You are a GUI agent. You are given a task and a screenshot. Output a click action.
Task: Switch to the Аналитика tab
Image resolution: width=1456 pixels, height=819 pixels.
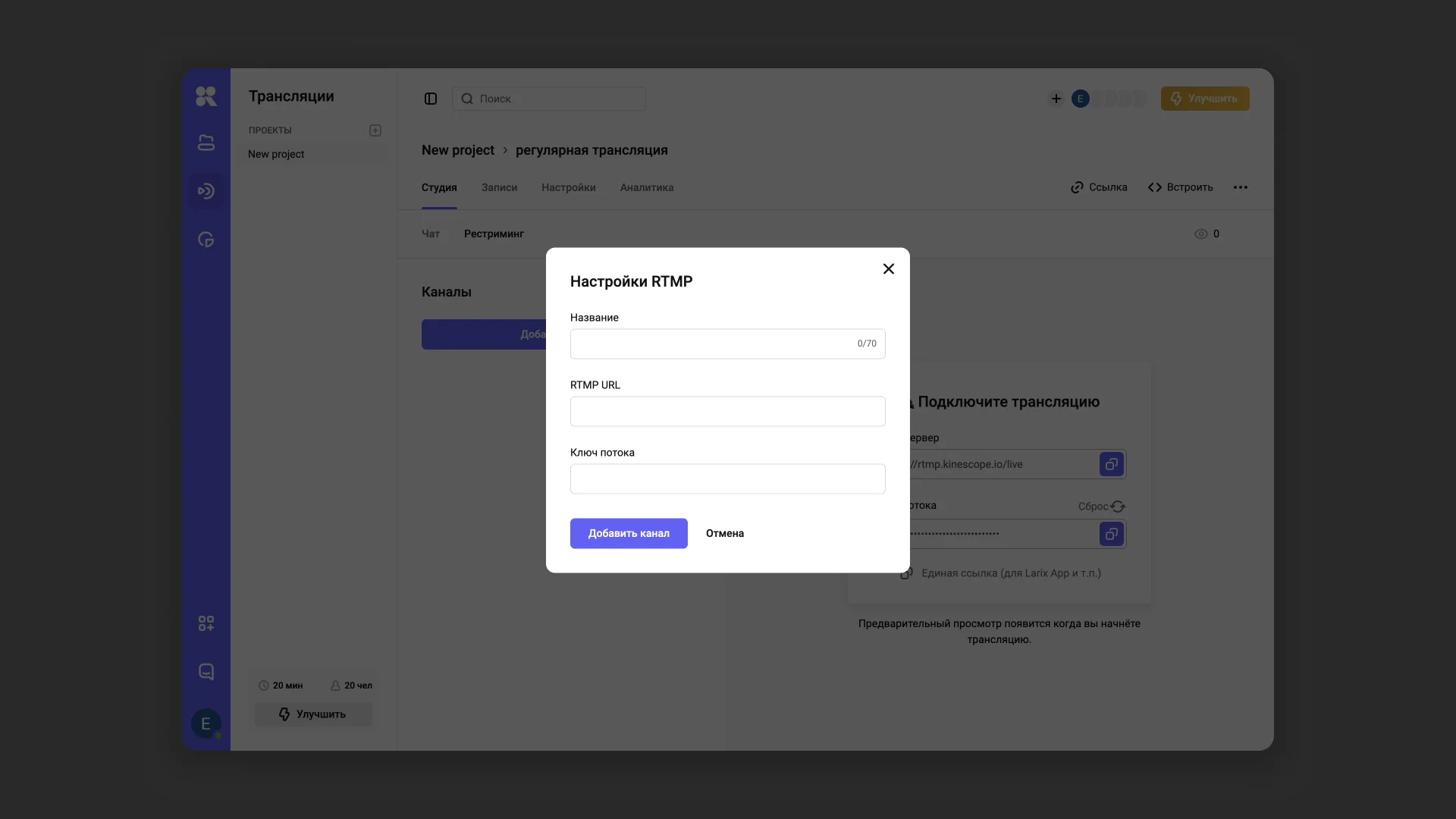point(646,187)
